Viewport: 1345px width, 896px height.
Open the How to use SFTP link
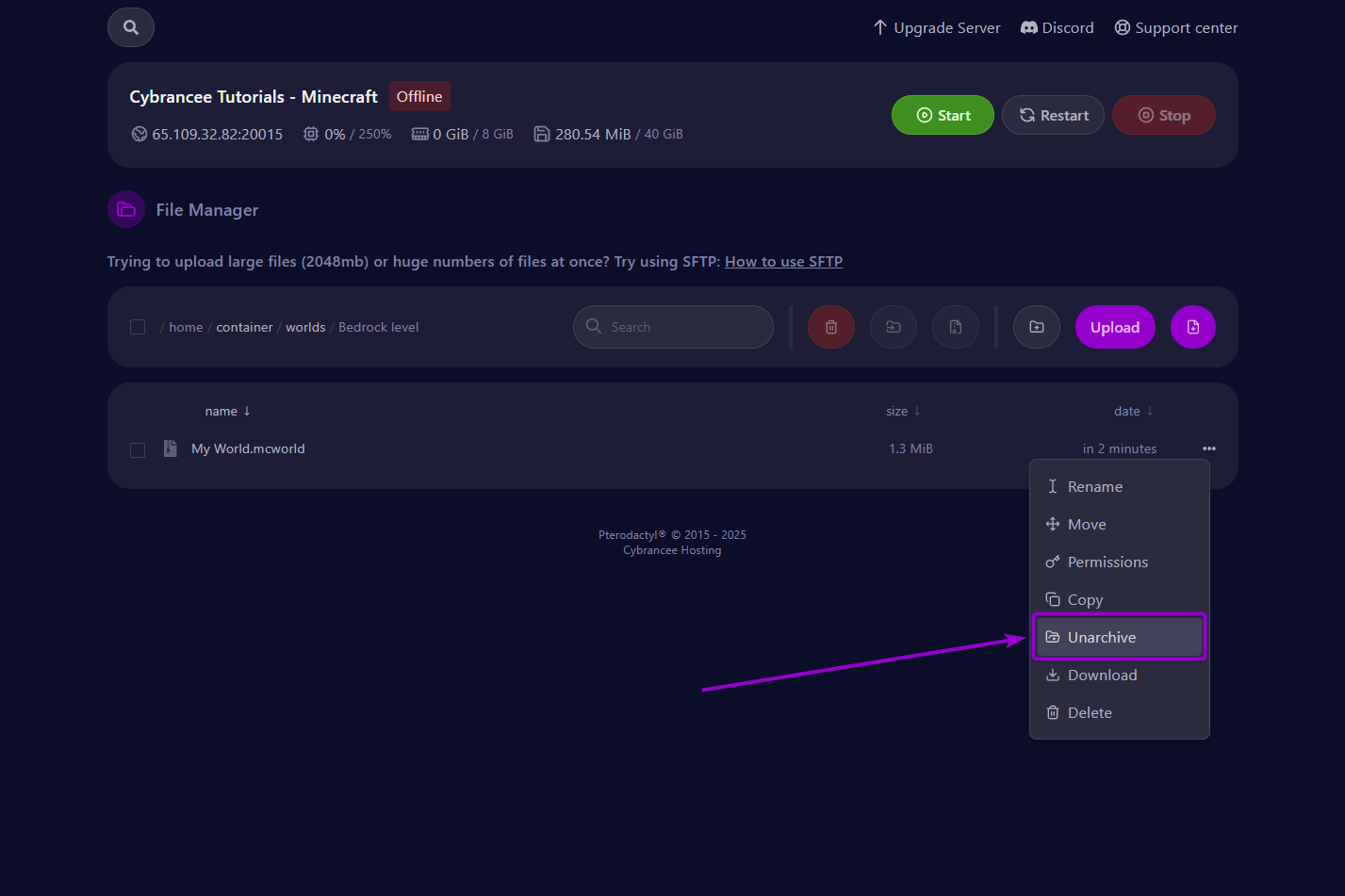point(783,261)
